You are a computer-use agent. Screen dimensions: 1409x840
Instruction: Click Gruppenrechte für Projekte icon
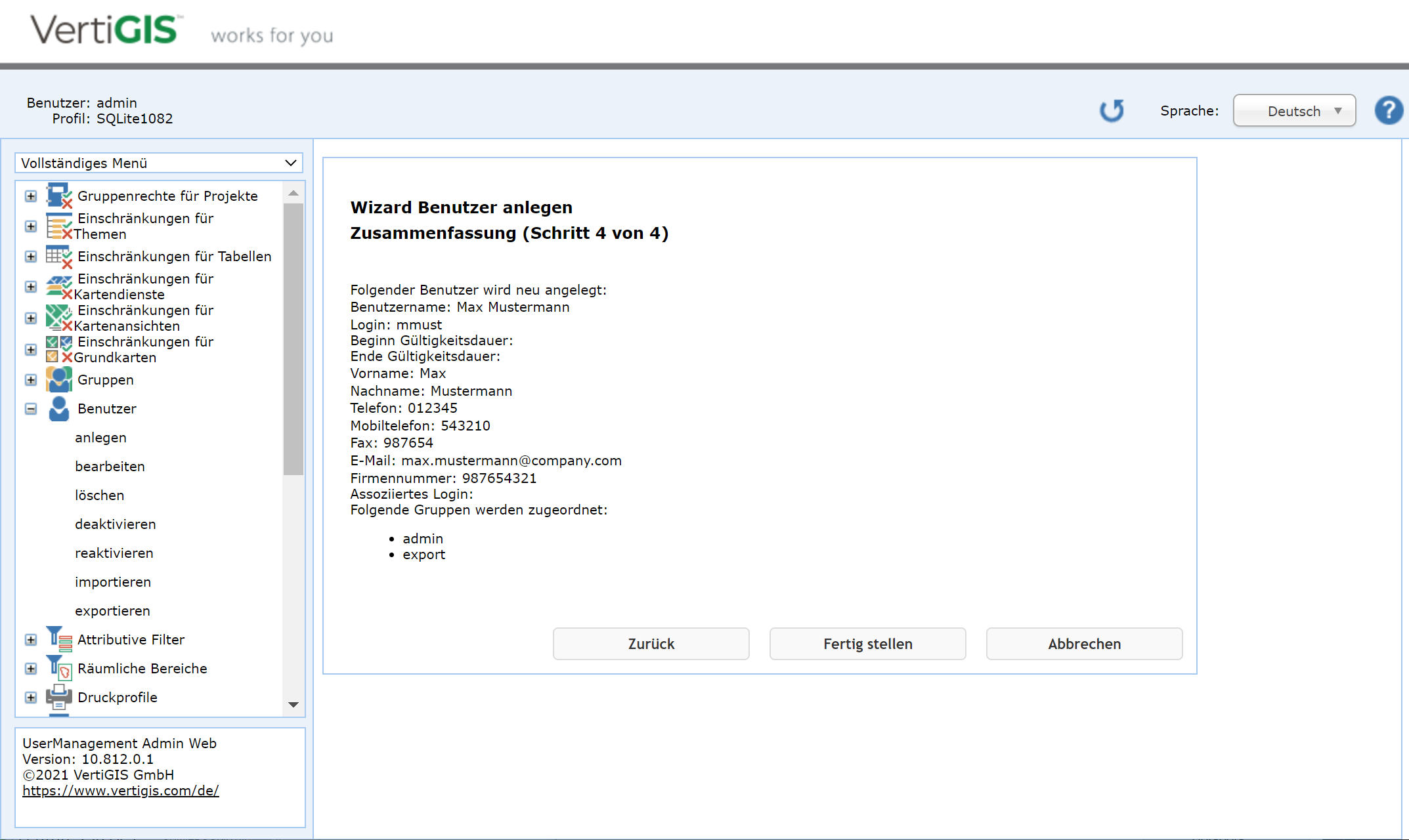pyautogui.click(x=58, y=196)
